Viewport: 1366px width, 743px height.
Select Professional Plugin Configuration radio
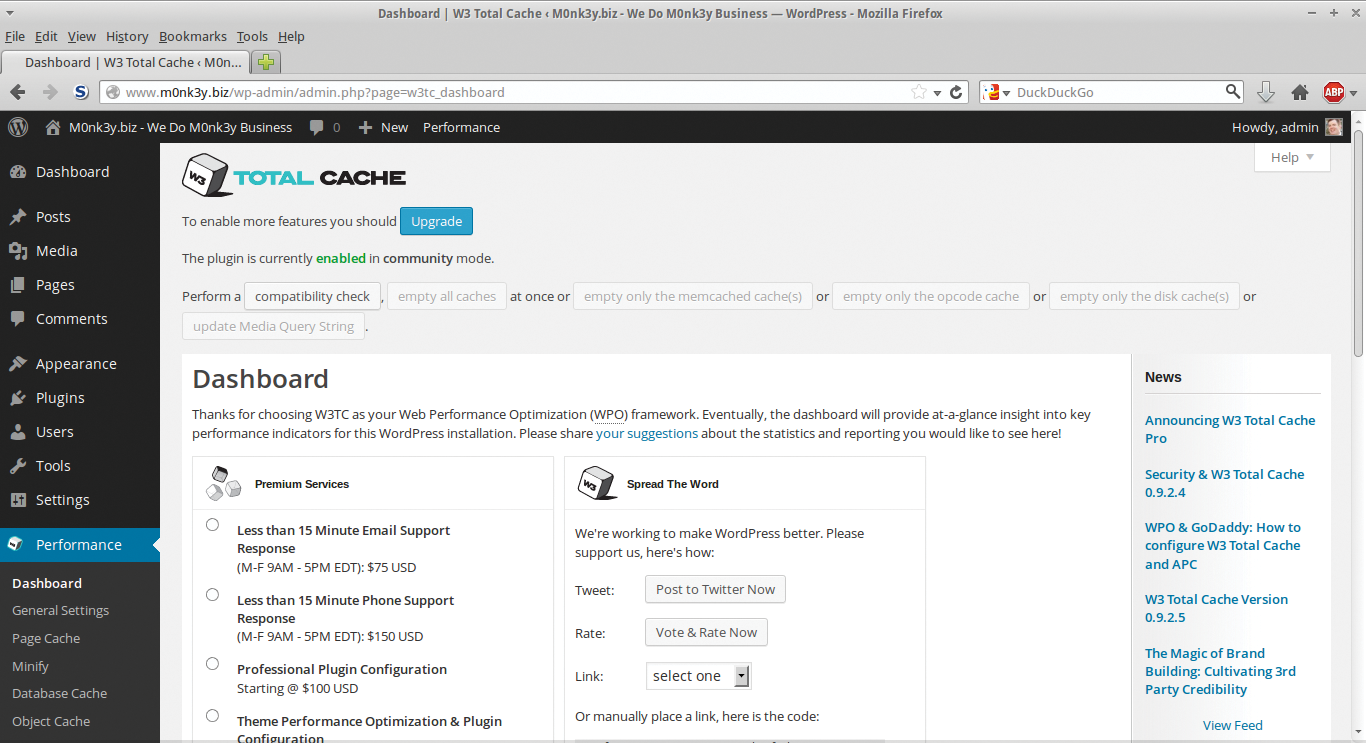pos(212,664)
